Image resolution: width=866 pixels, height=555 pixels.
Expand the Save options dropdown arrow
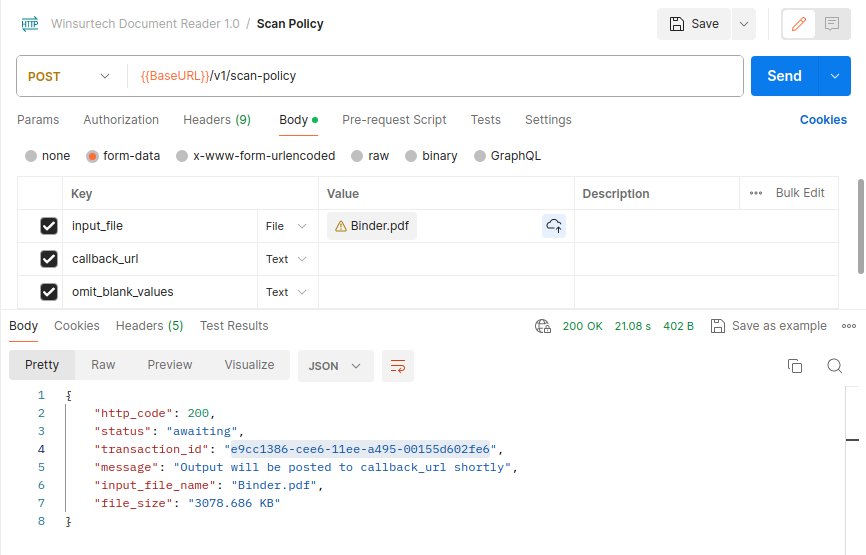pyautogui.click(x=744, y=24)
